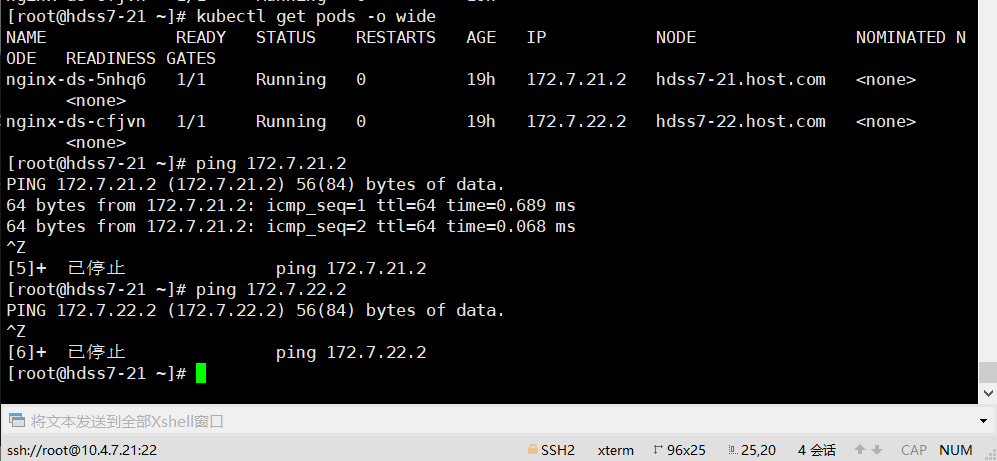This screenshot has width=997, height=461.
Task: Click the green cursor at the prompt
Action: point(201,373)
